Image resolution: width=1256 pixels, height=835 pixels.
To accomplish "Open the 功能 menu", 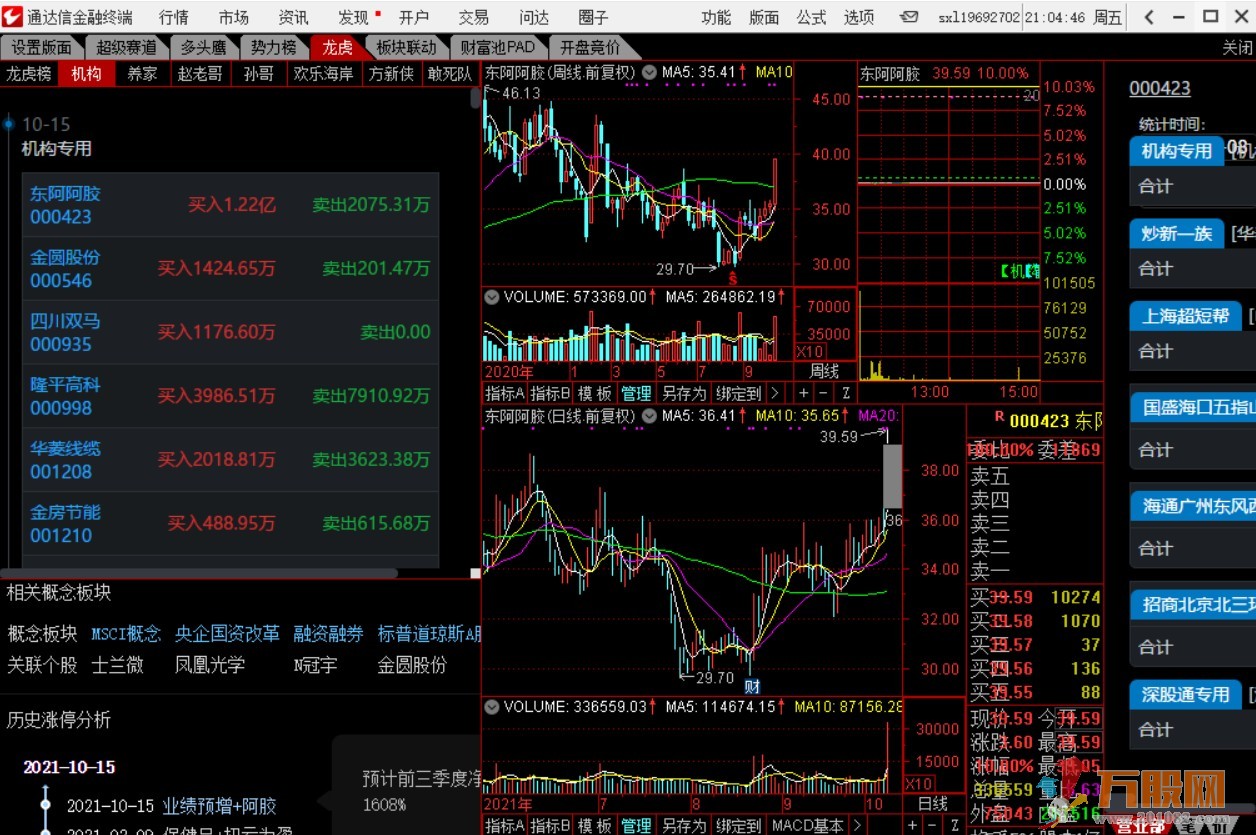I will [715, 17].
